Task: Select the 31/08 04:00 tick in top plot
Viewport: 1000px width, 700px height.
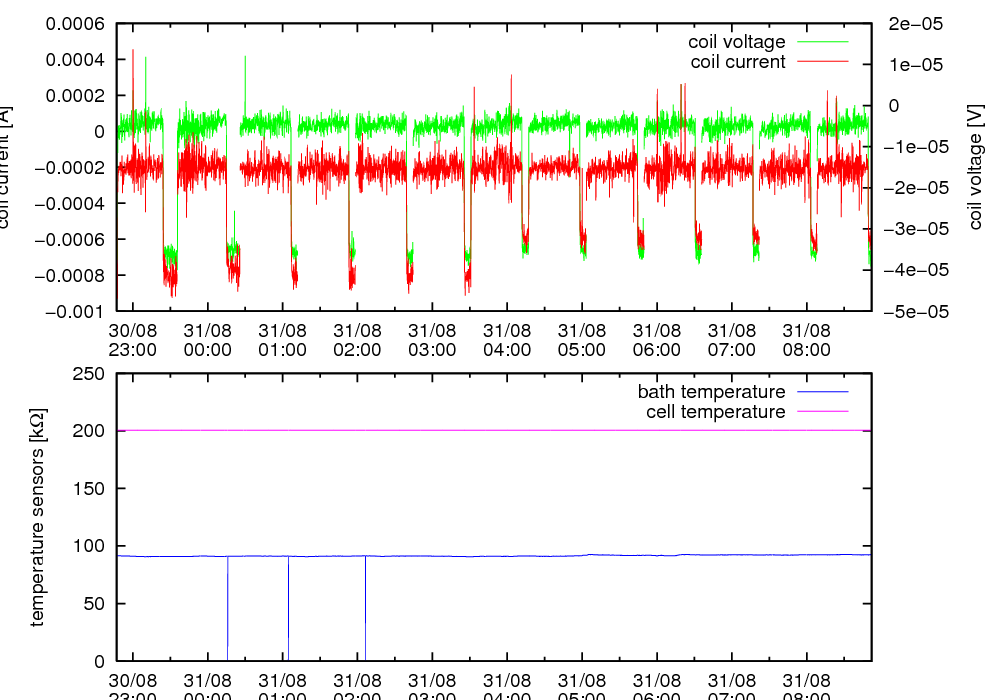Action: pyautogui.click(x=507, y=340)
